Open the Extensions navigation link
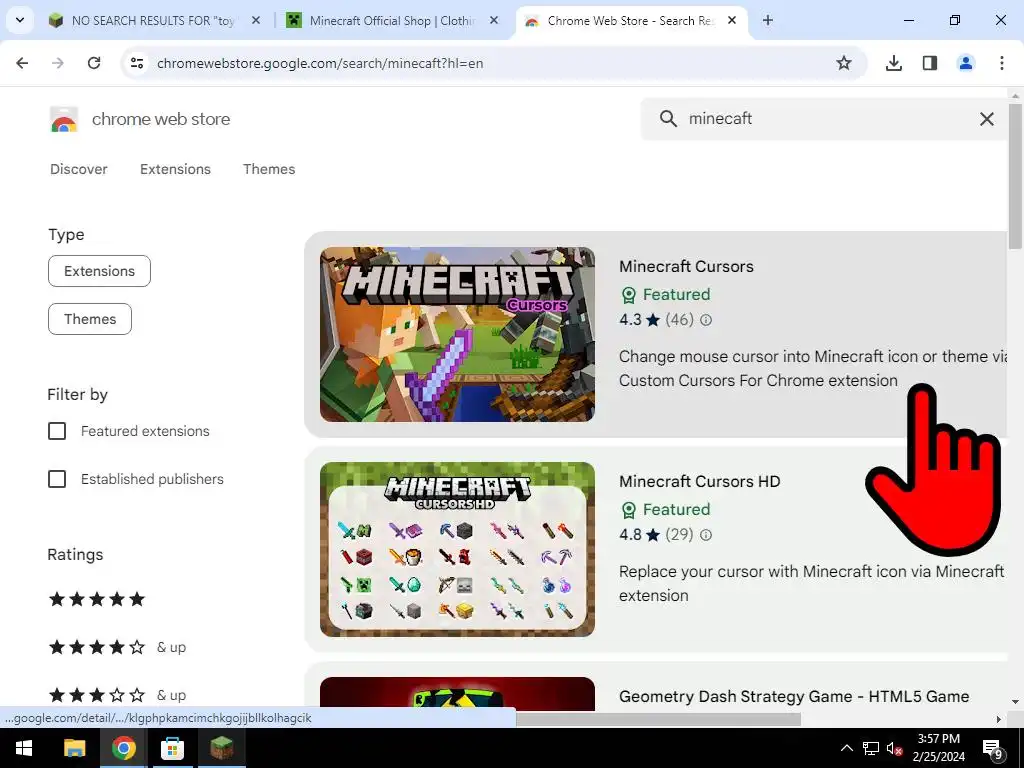Viewport: 1024px width, 768px height. [175, 169]
